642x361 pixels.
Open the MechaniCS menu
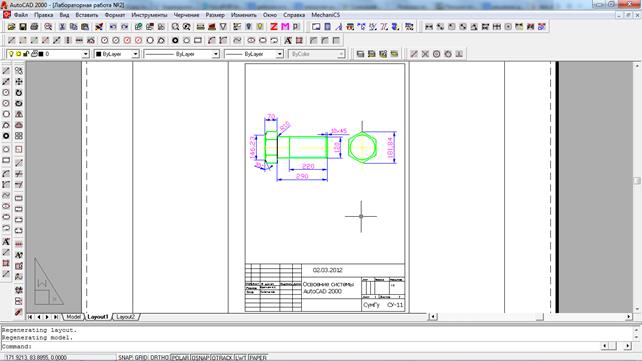point(326,15)
